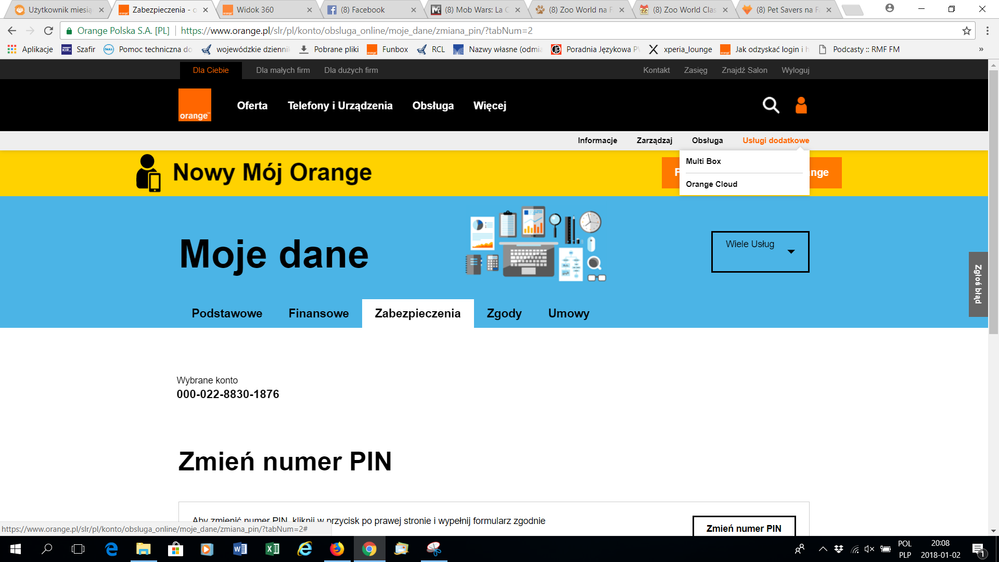999x562 pixels.
Task: Switch to the Podstawowe tab
Action: (x=227, y=313)
